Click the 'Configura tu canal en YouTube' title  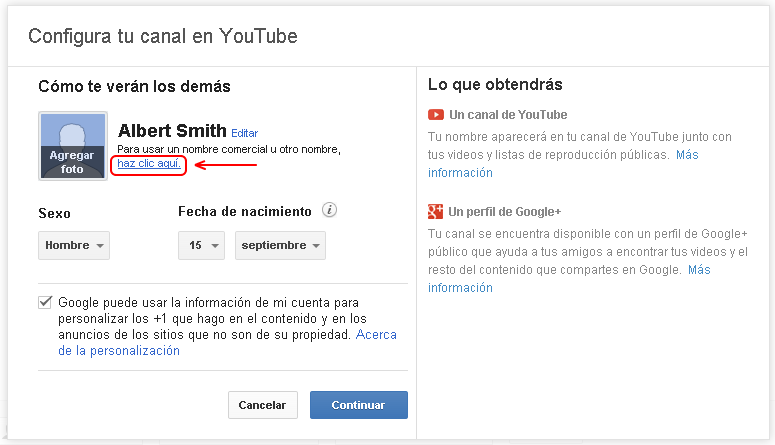[163, 36]
